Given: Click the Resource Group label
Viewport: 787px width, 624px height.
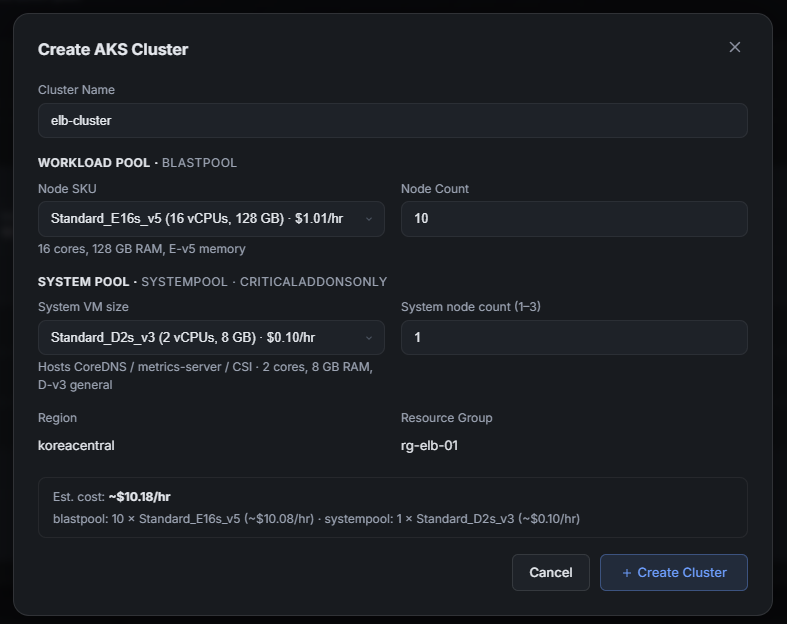Looking at the screenshot, I should [x=447, y=418].
